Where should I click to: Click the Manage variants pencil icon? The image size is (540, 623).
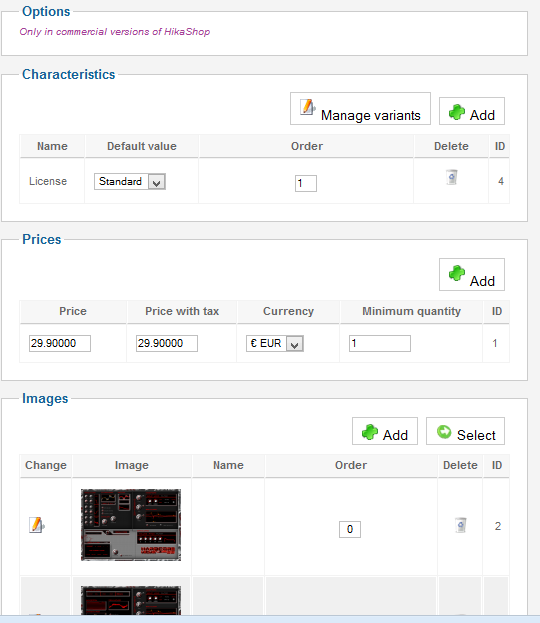(308, 107)
